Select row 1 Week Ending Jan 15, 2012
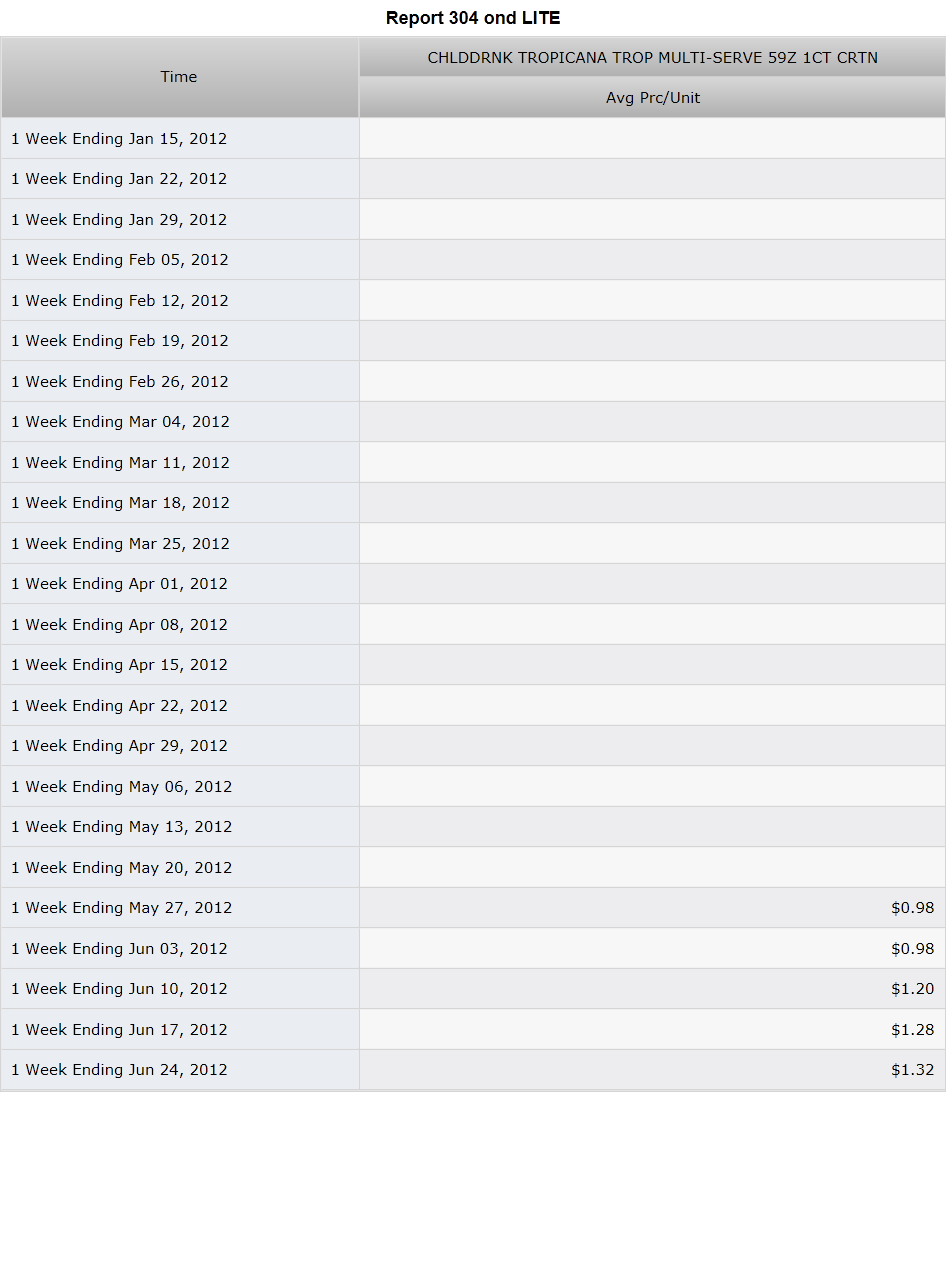This screenshot has height=1284, width=946. (x=473, y=139)
